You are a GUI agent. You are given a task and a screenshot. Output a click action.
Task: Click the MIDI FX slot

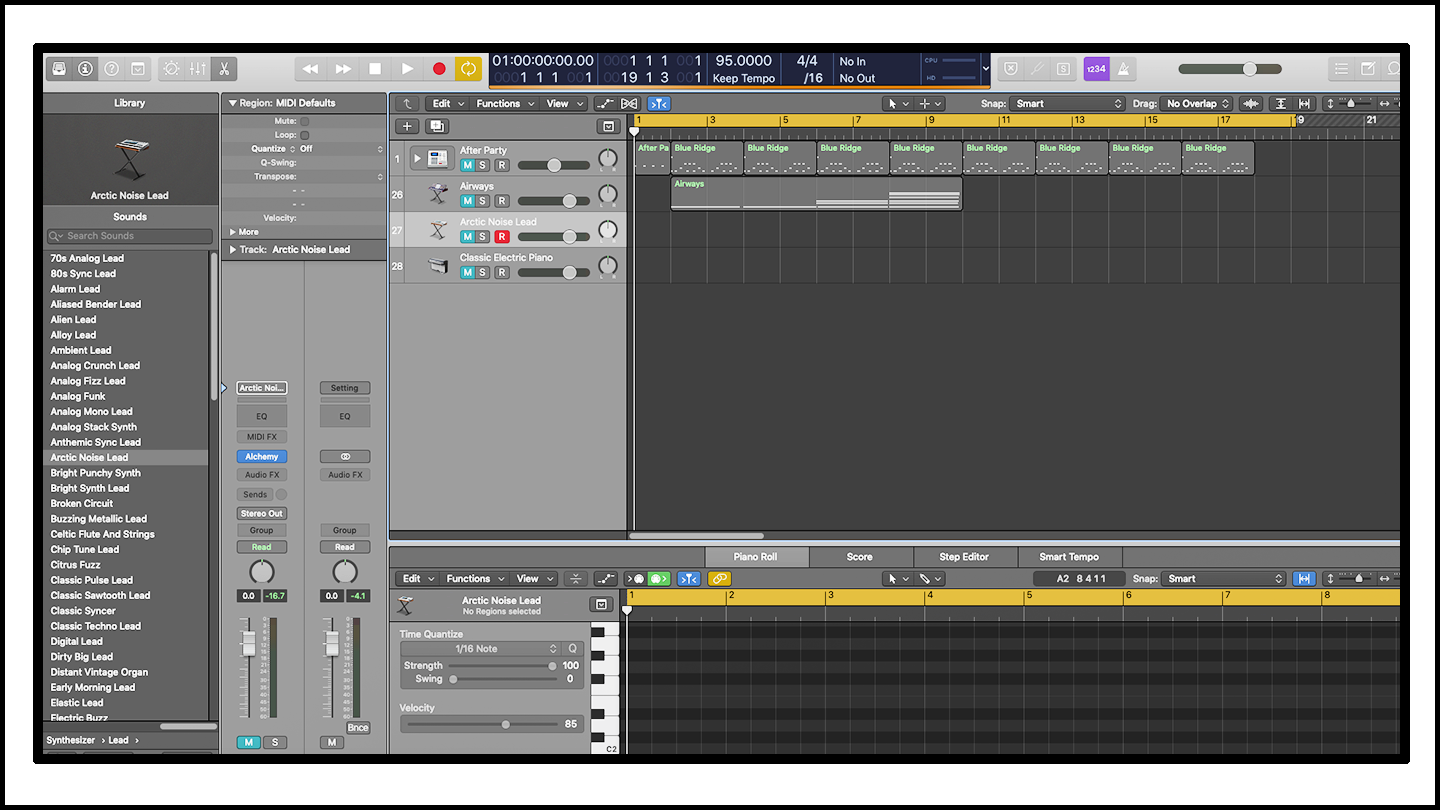[x=262, y=437]
